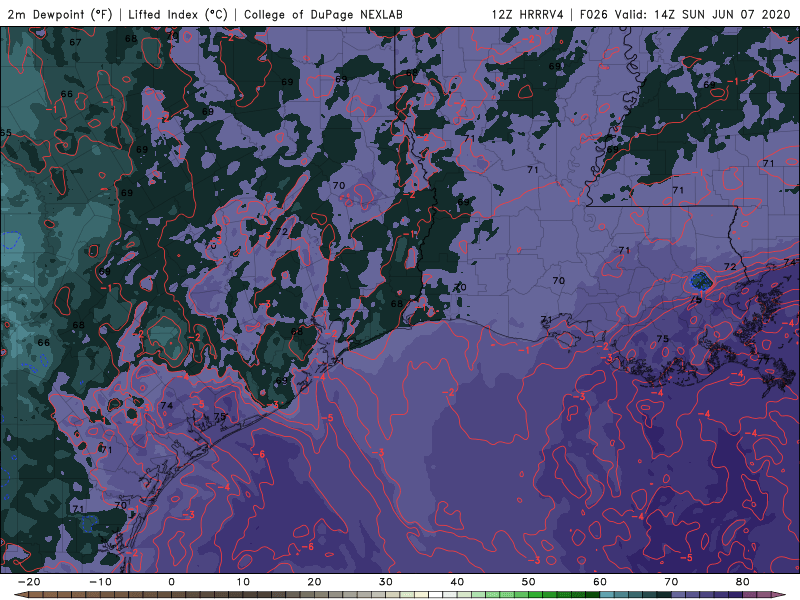Click the '65' dewpoint value at the map's left edge

point(6,133)
